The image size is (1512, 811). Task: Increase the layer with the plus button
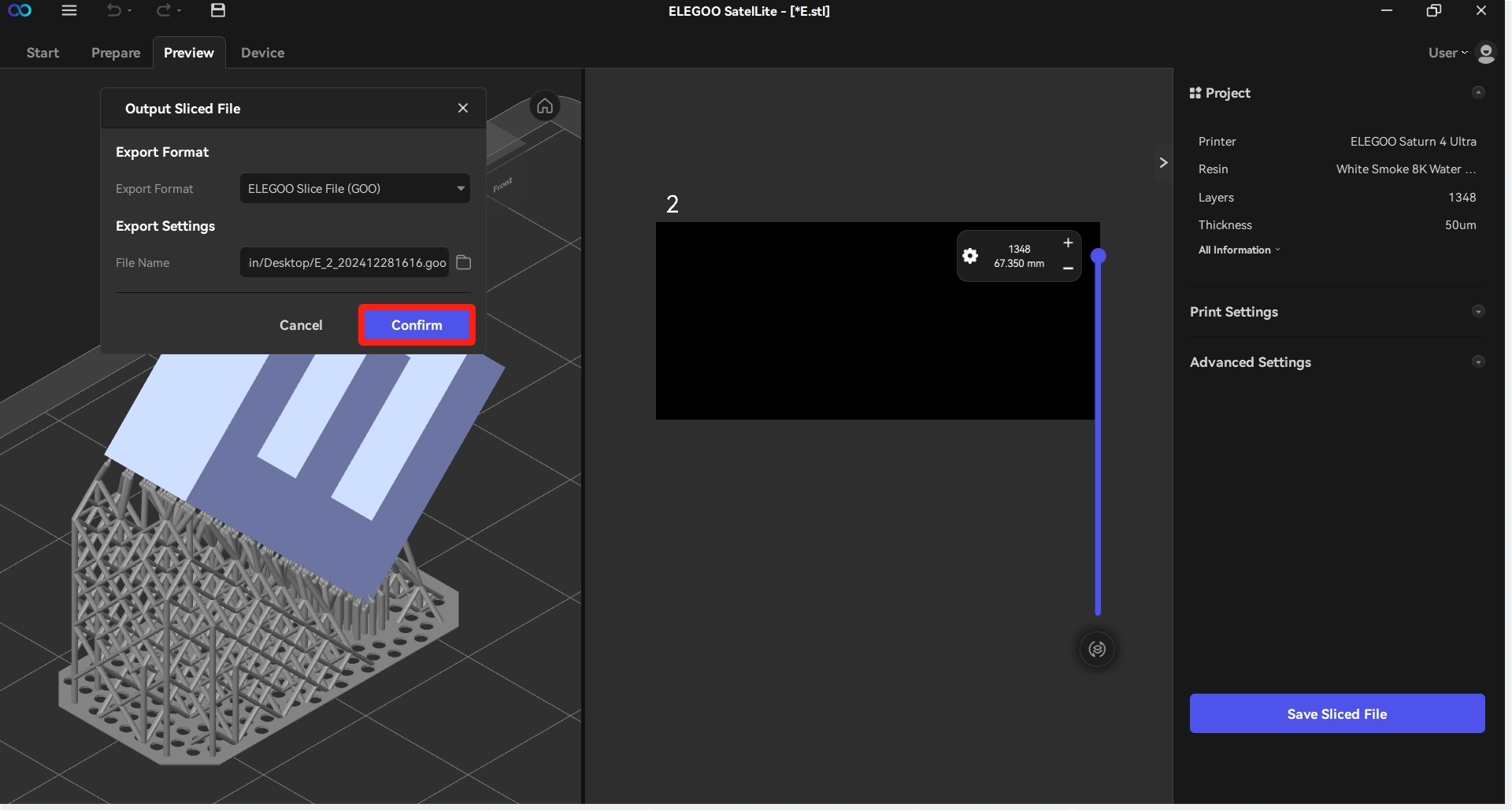(1068, 243)
